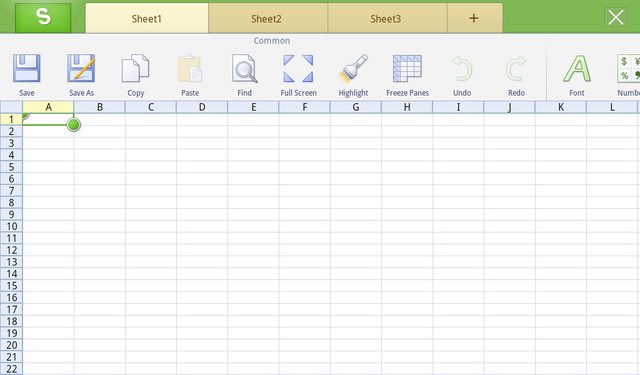
Task: Open the green S application menu
Action: (x=43, y=17)
